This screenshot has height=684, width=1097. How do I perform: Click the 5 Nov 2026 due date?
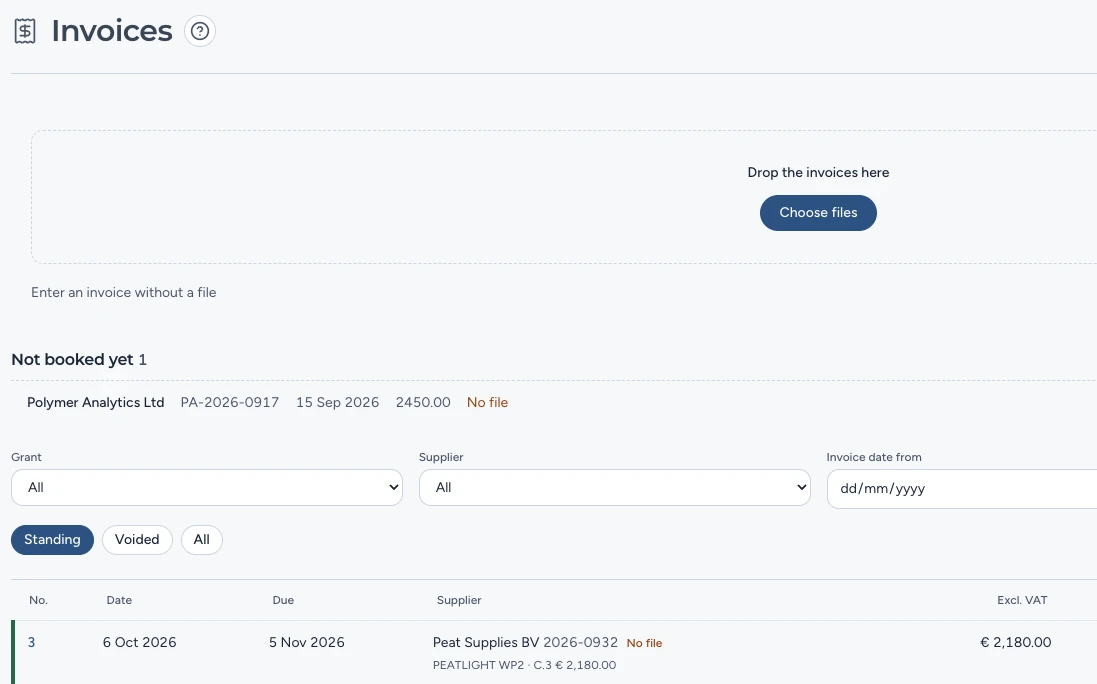tap(306, 642)
